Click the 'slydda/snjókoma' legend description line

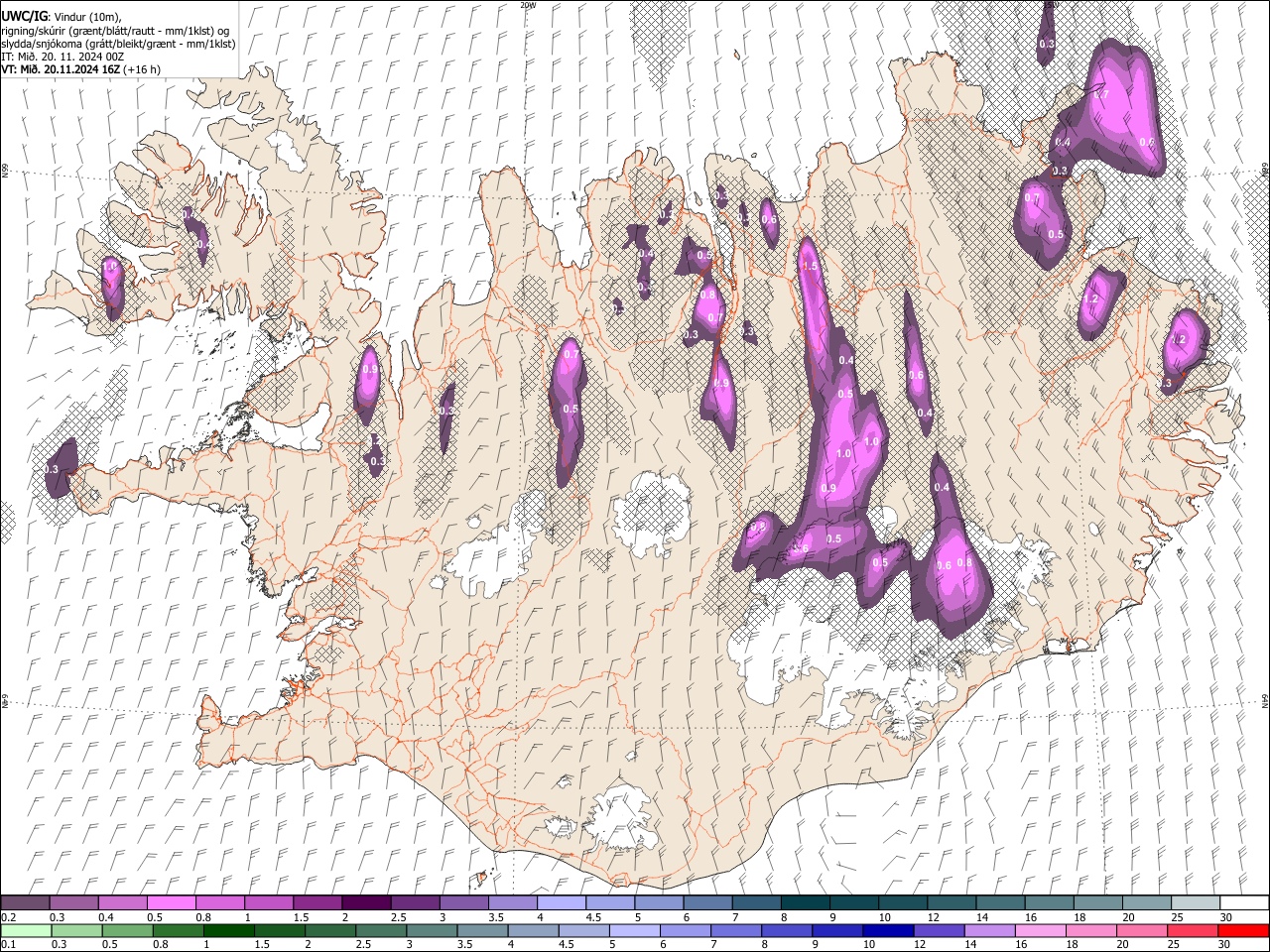point(118,44)
